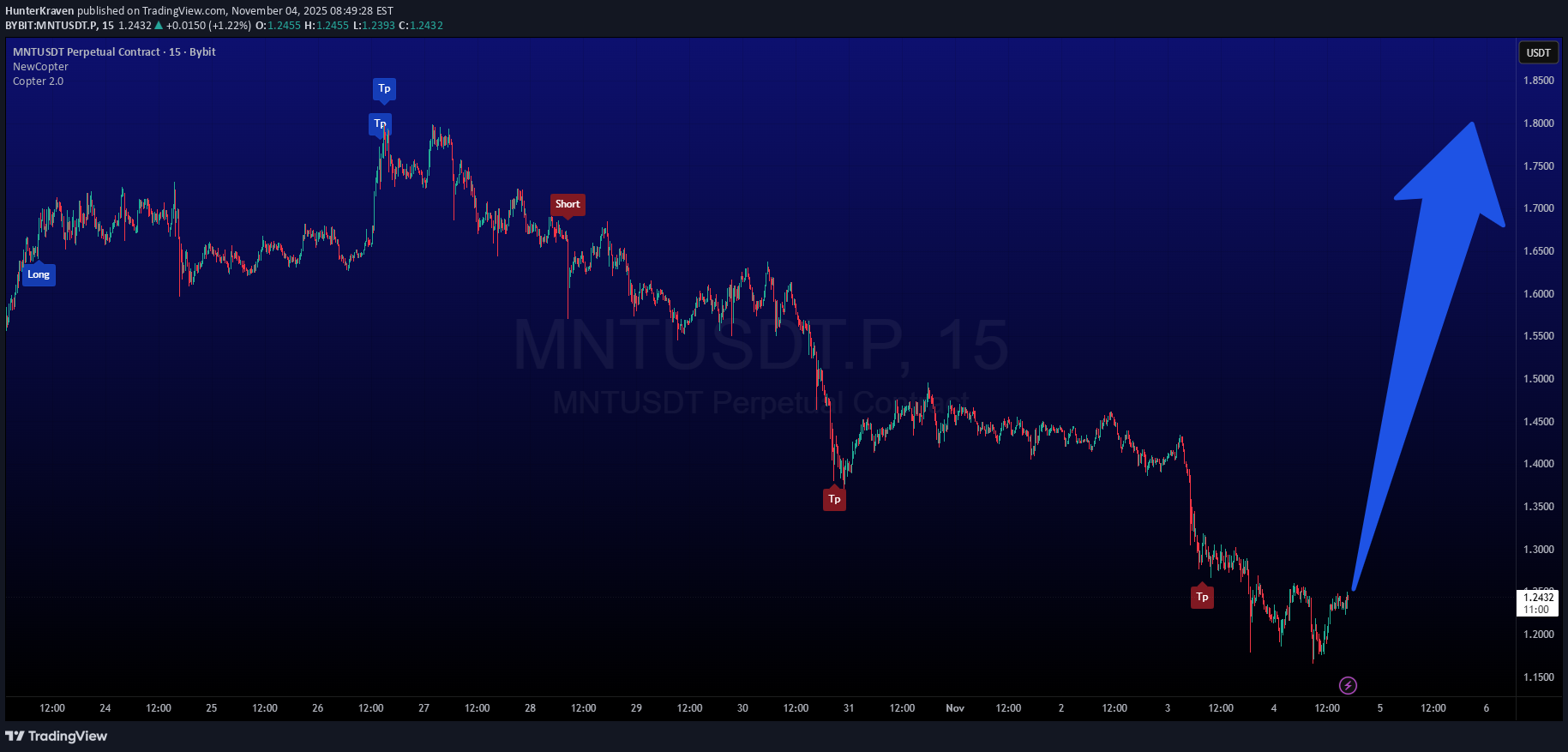Click the current price label 1.2432
The height and width of the screenshot is (752, 1568).
(x=1538, y=598)
